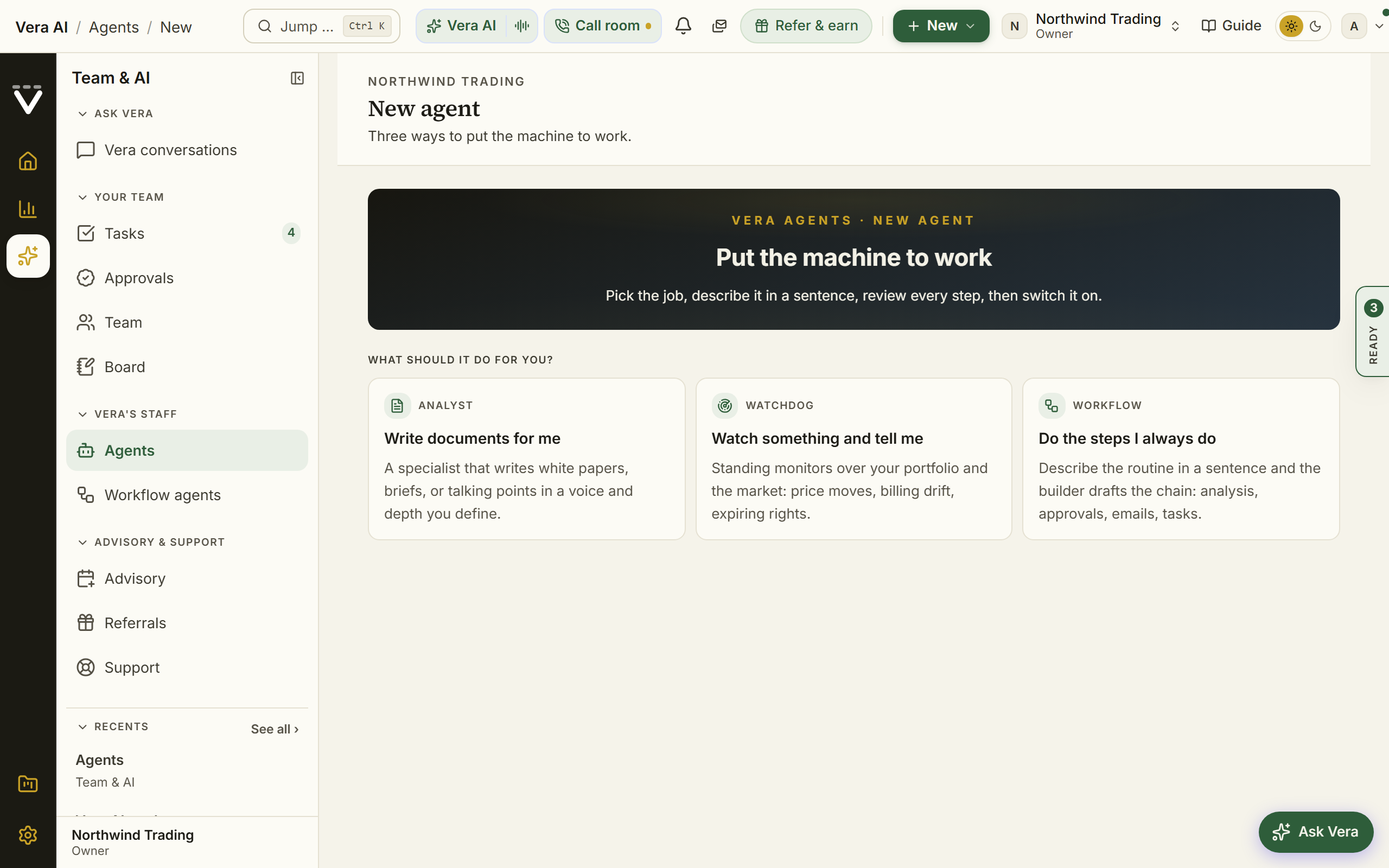This screenshot has width=1389, height=868.
Task: Open the mail inbox icon
Action: coord(719,26)
